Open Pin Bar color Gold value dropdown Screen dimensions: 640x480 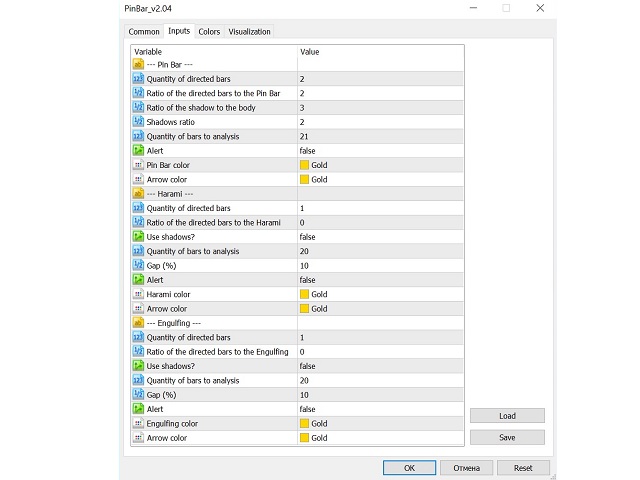(x=380, y=165)
